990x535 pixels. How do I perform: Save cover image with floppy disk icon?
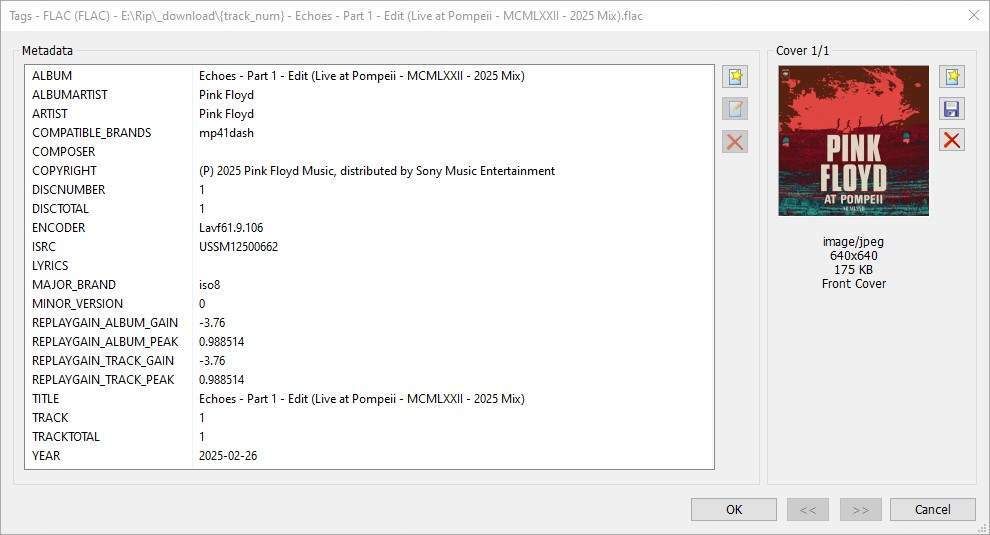point(952,109)
